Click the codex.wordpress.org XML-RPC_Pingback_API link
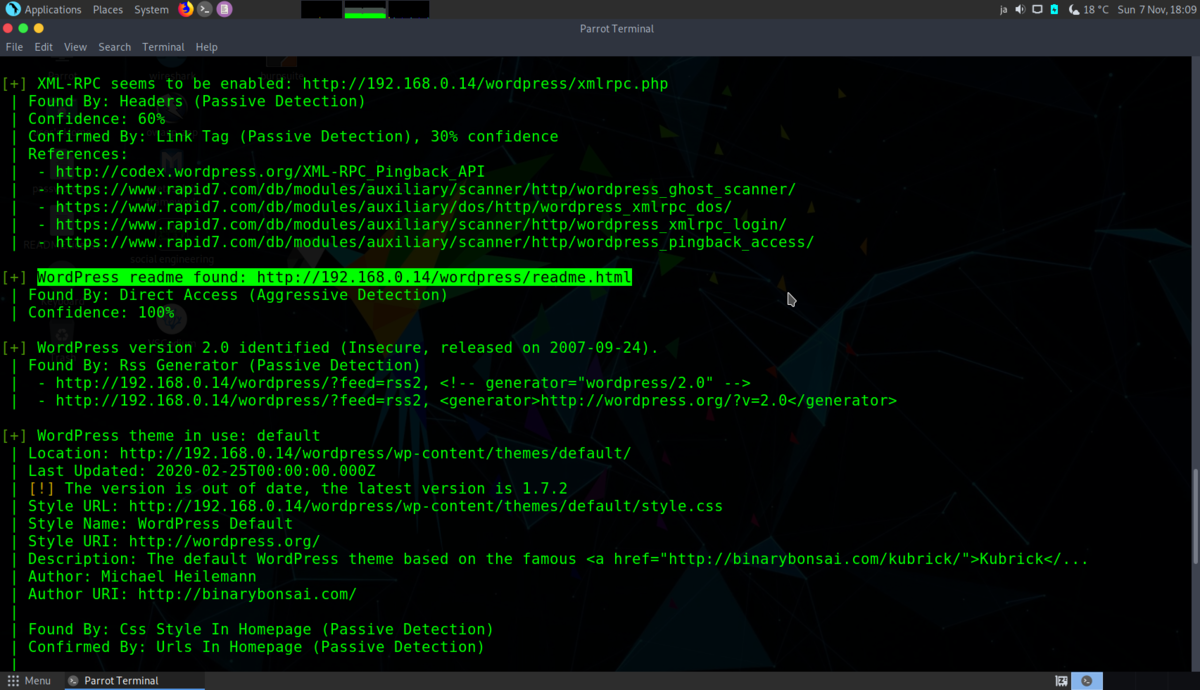 270,172
